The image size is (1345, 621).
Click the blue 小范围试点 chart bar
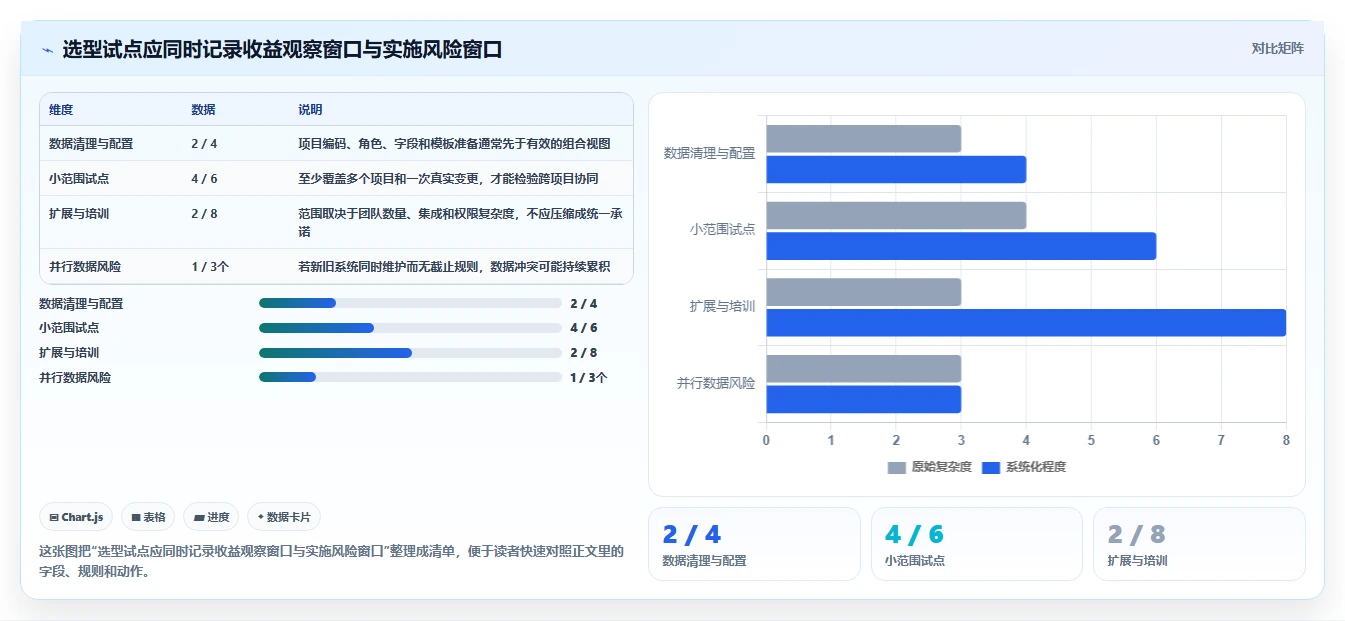tap(961, 246)
